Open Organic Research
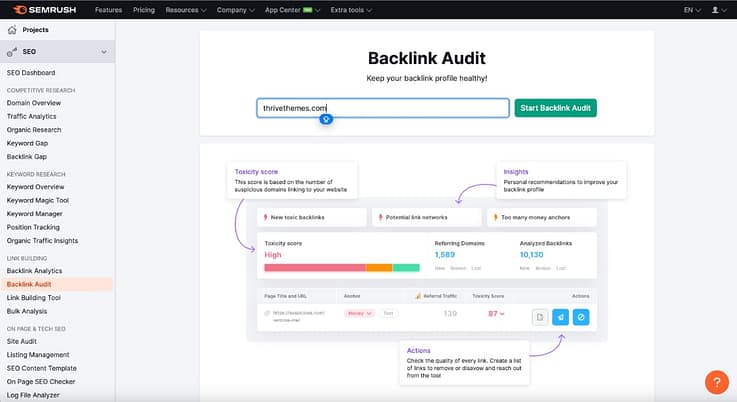The image size is (737, 402). coord(34,130)
